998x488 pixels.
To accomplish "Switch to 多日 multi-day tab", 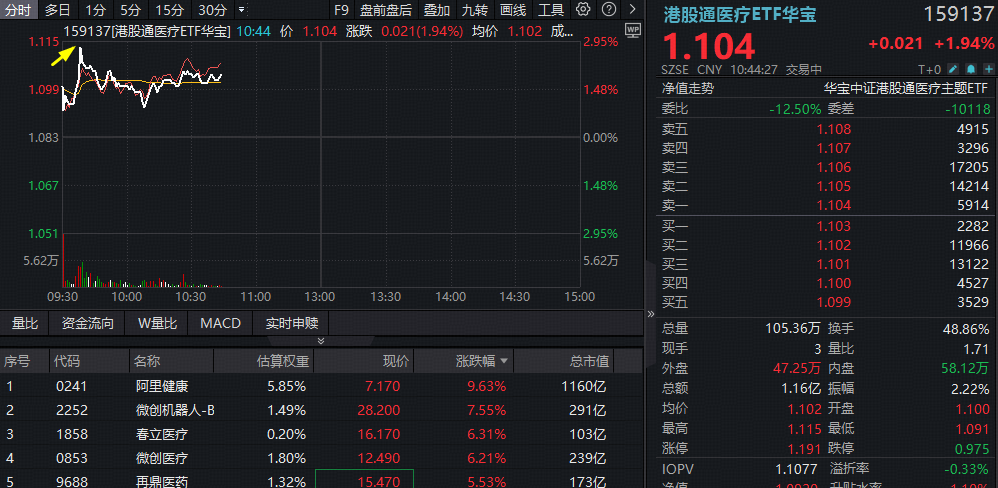I will [57, 10].
